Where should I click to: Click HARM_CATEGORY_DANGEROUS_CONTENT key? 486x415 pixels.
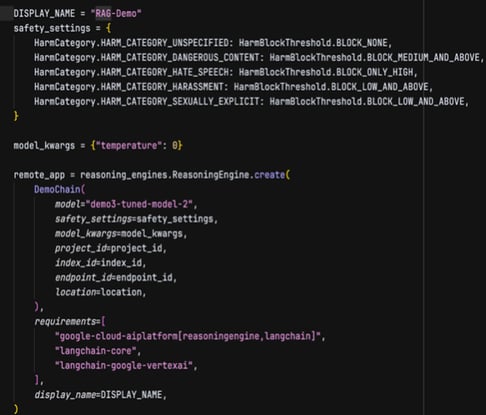pyautogui.click(x=180, y=58)
